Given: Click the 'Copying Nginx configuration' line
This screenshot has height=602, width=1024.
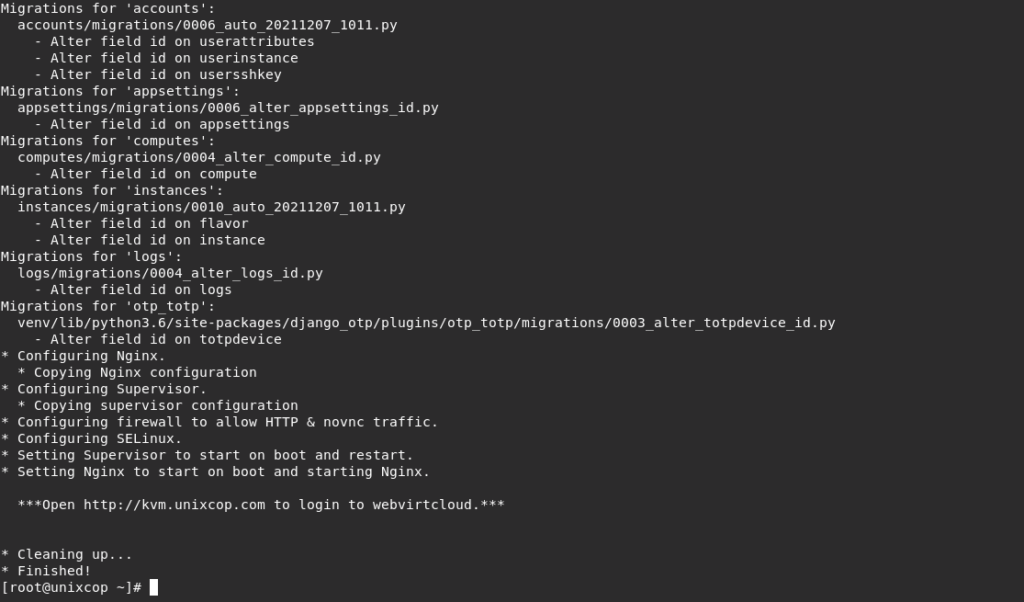Looking at the screenshot, I should (x=137, y=372).
